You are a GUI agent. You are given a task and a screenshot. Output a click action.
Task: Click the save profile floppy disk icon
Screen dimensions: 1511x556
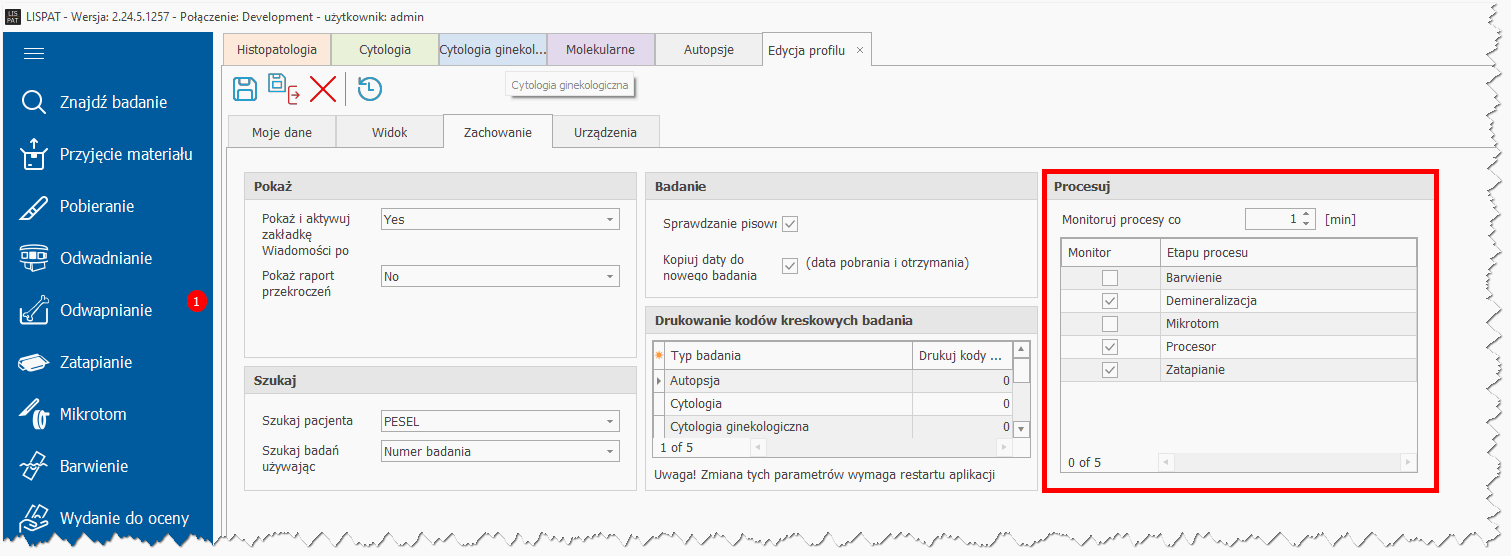click(x=245, y=89)
